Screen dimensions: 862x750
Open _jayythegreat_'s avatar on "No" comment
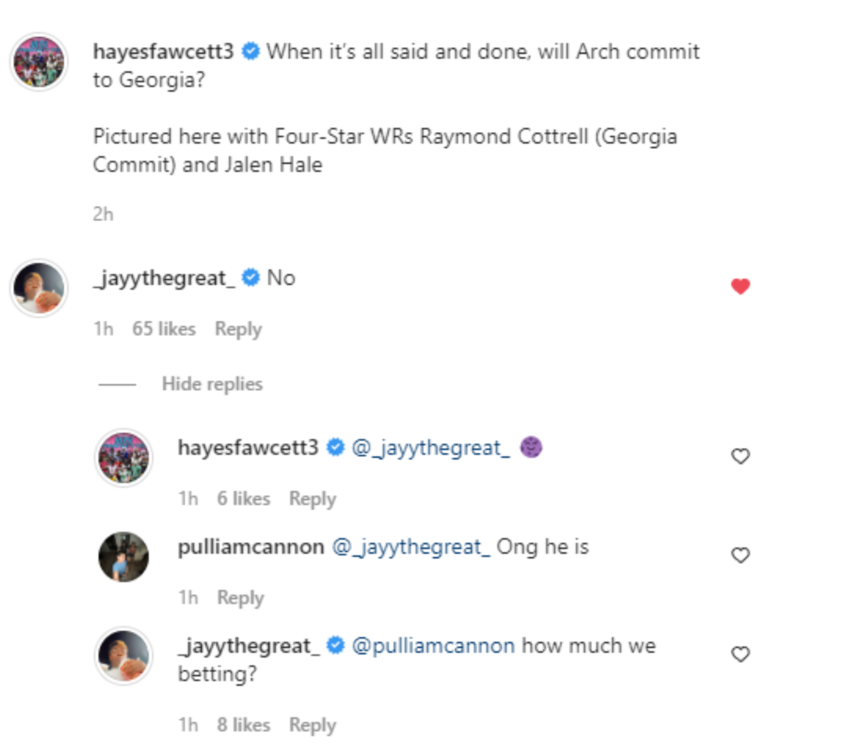(x=39, y=288)
